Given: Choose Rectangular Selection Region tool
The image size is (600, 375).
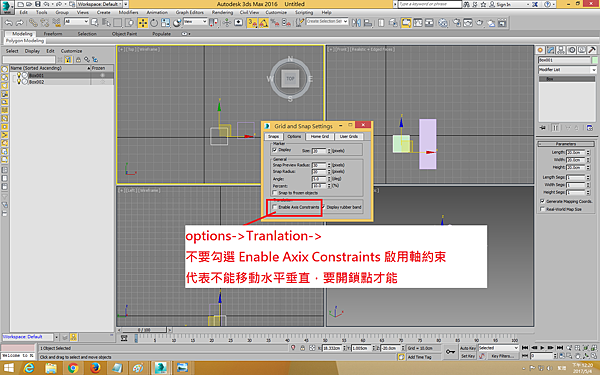Looking at the screenshot, I should 118,23.
